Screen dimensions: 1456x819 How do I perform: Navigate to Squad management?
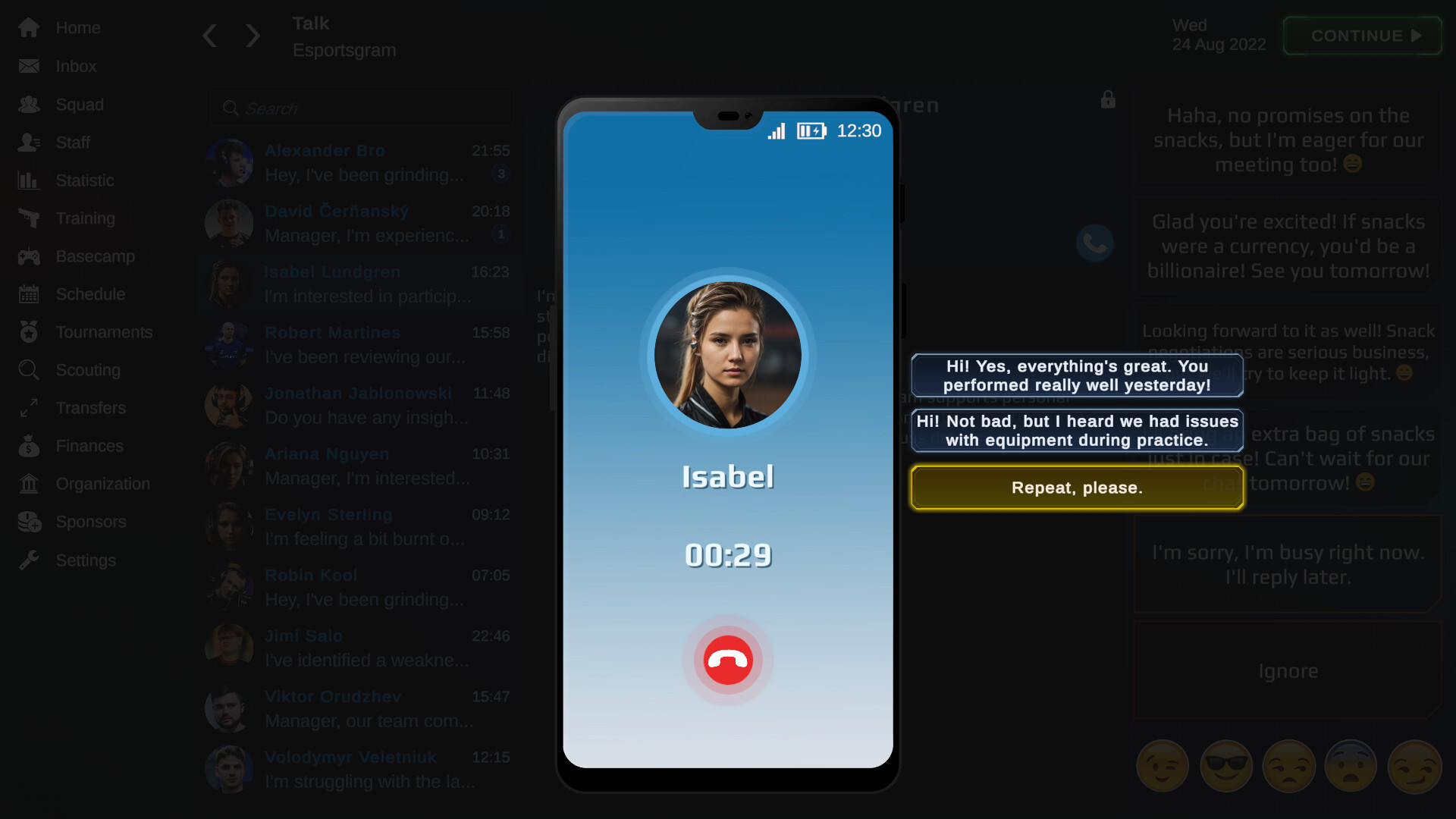click(x=78, y=104)
